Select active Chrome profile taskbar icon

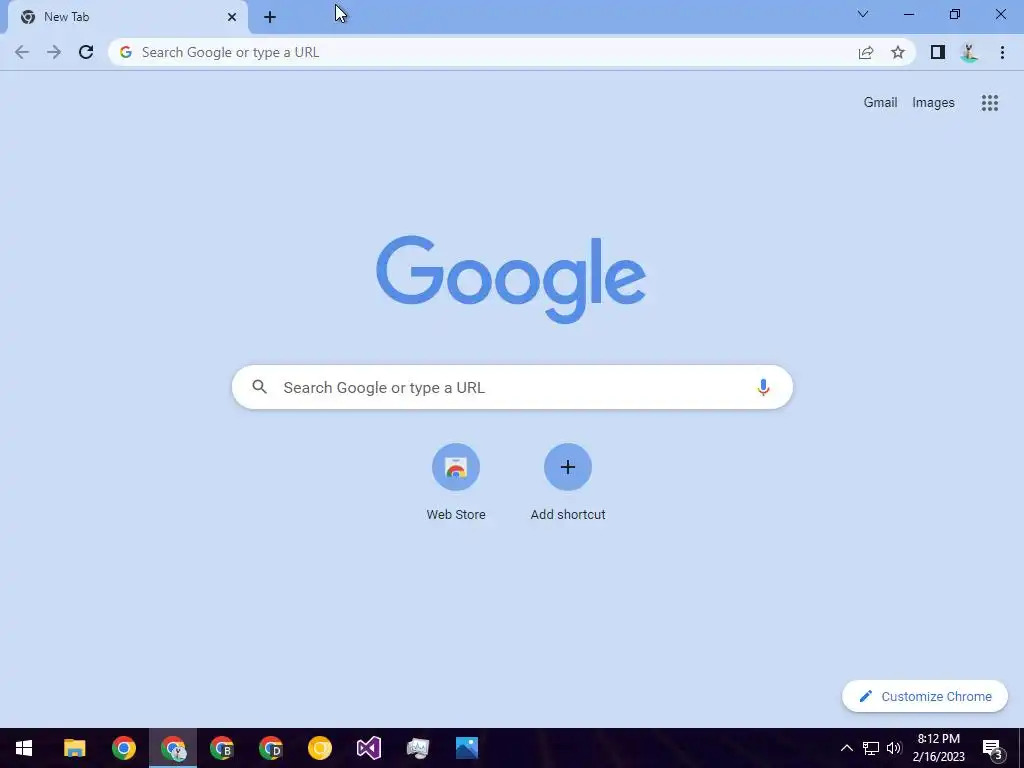(x=172, y=748)
